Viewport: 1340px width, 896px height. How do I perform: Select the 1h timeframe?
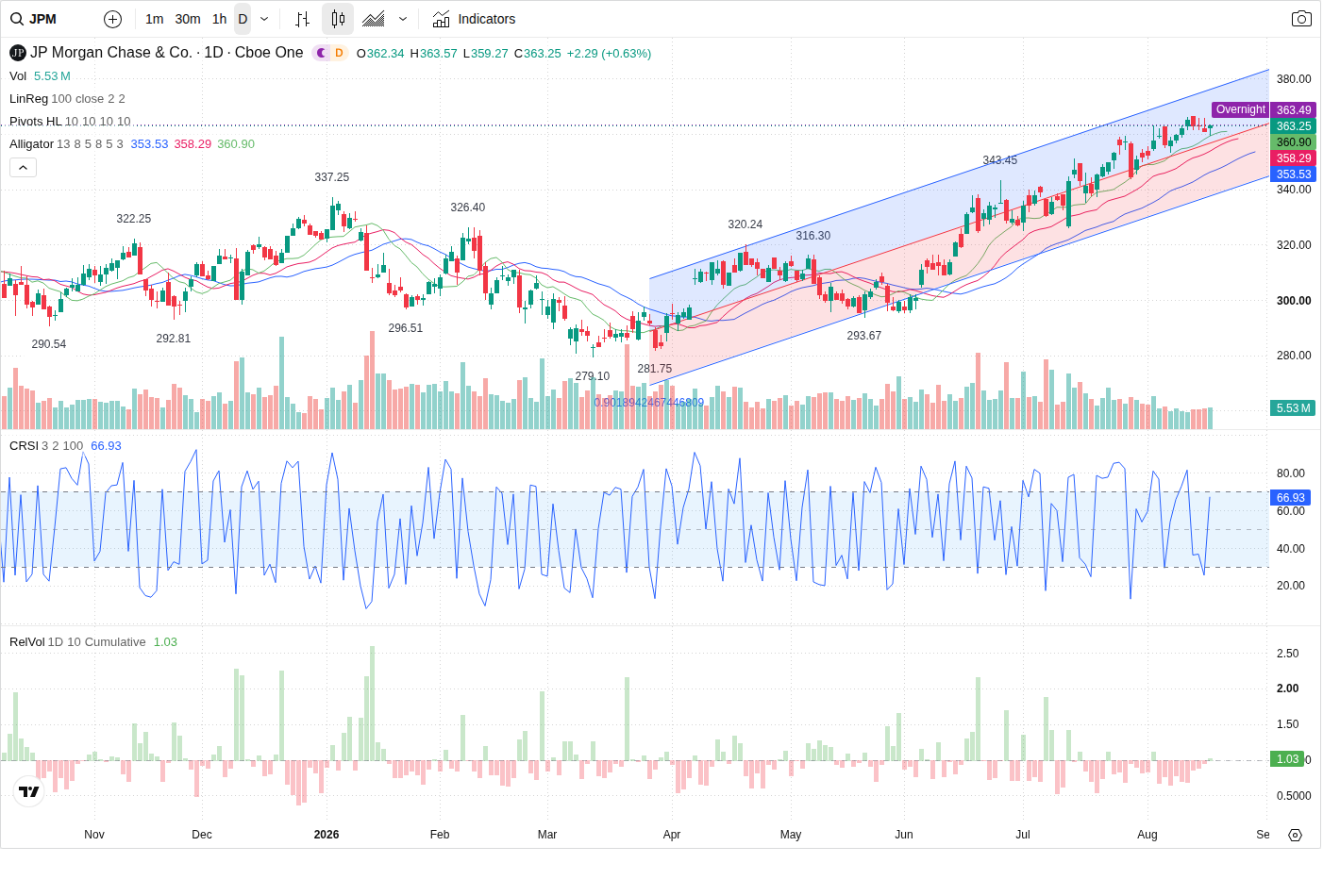219,19
